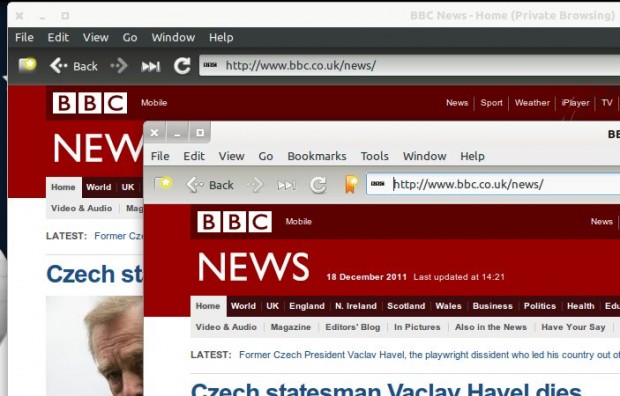Open the Politics news section

[x=540, y=306]
